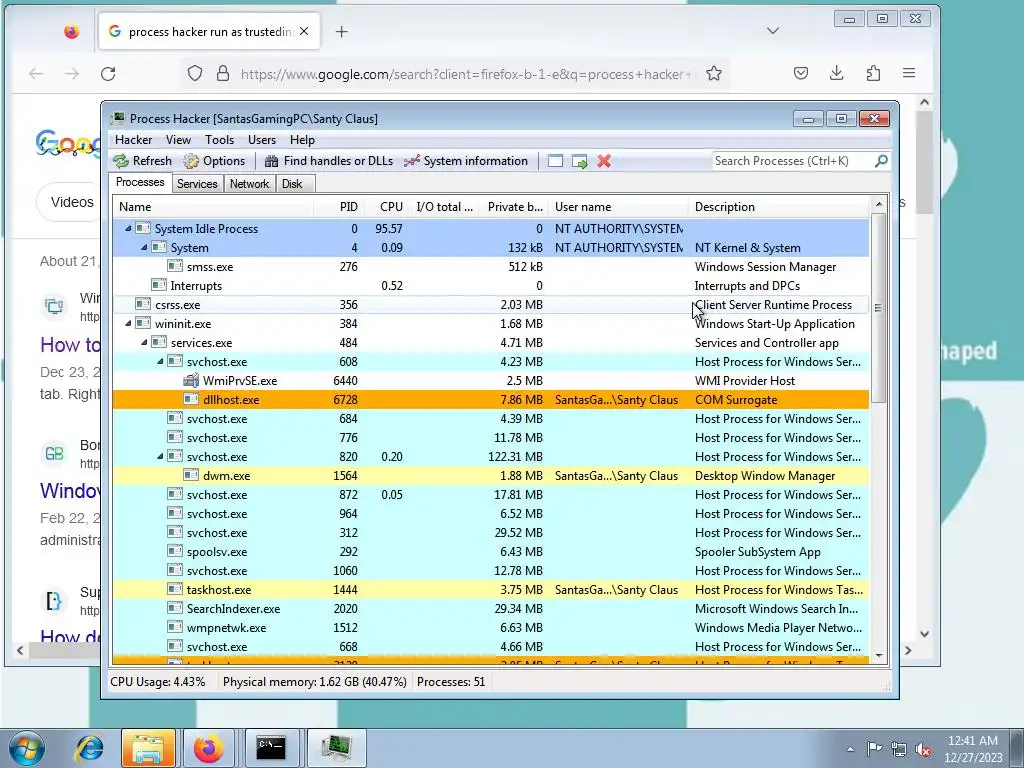Sort by the CPU column header
Viewport: 1024px width, 768px height.
[x=386, y=207]
